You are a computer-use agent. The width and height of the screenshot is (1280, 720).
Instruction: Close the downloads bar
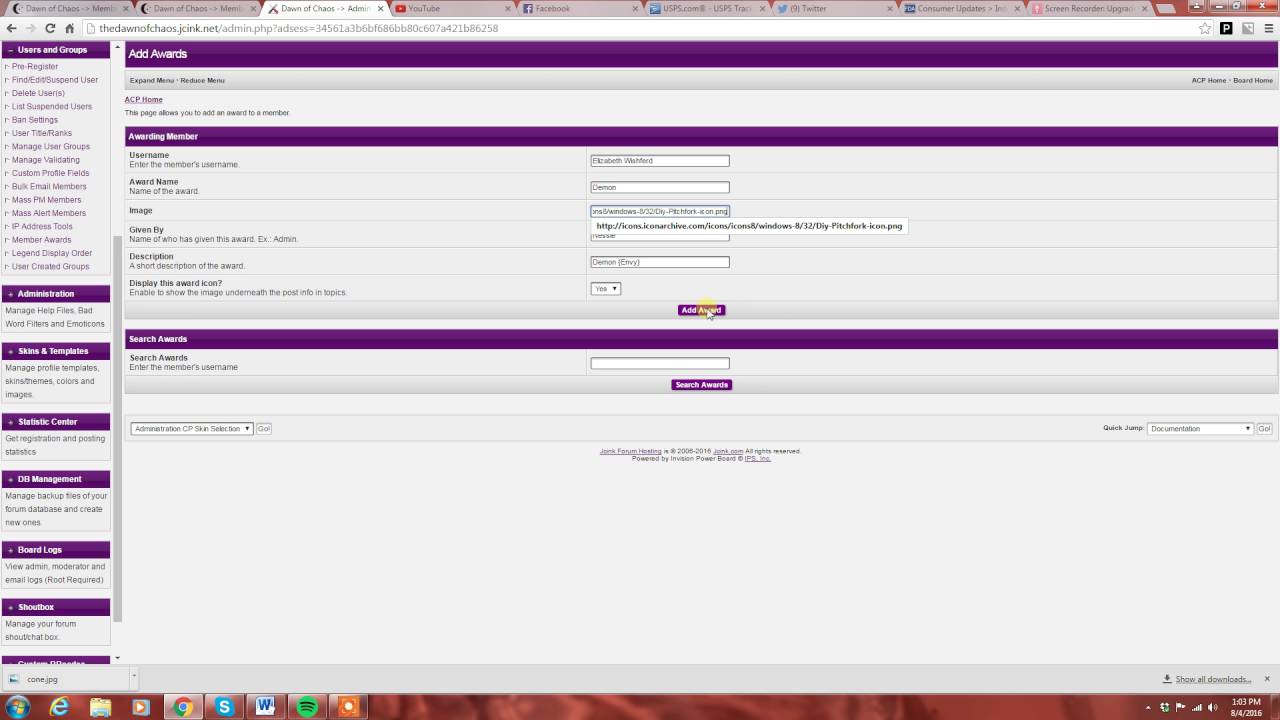point(1267,679)
